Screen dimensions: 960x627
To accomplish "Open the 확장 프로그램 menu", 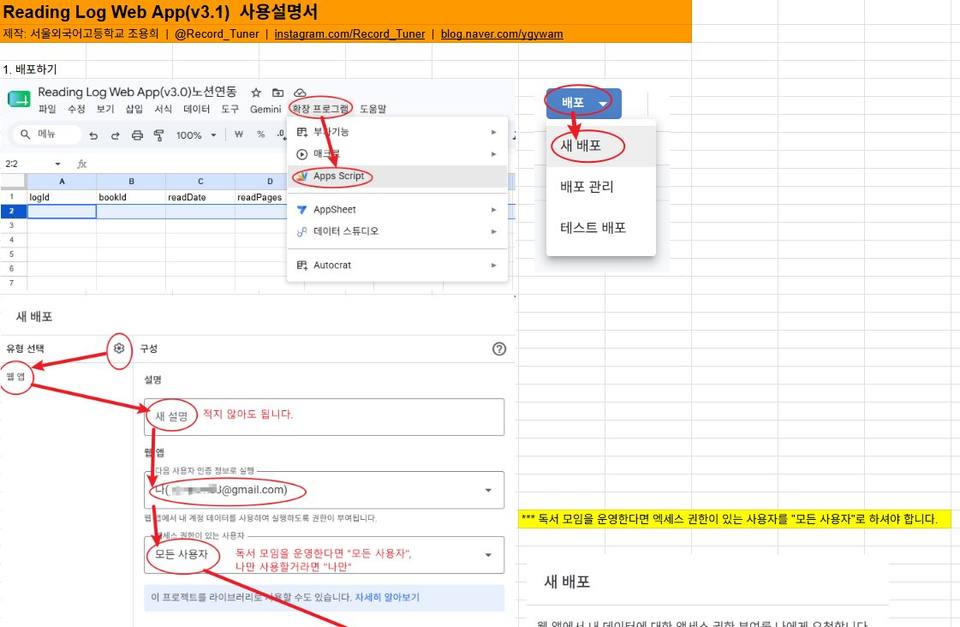I will [x=320, y=109].
